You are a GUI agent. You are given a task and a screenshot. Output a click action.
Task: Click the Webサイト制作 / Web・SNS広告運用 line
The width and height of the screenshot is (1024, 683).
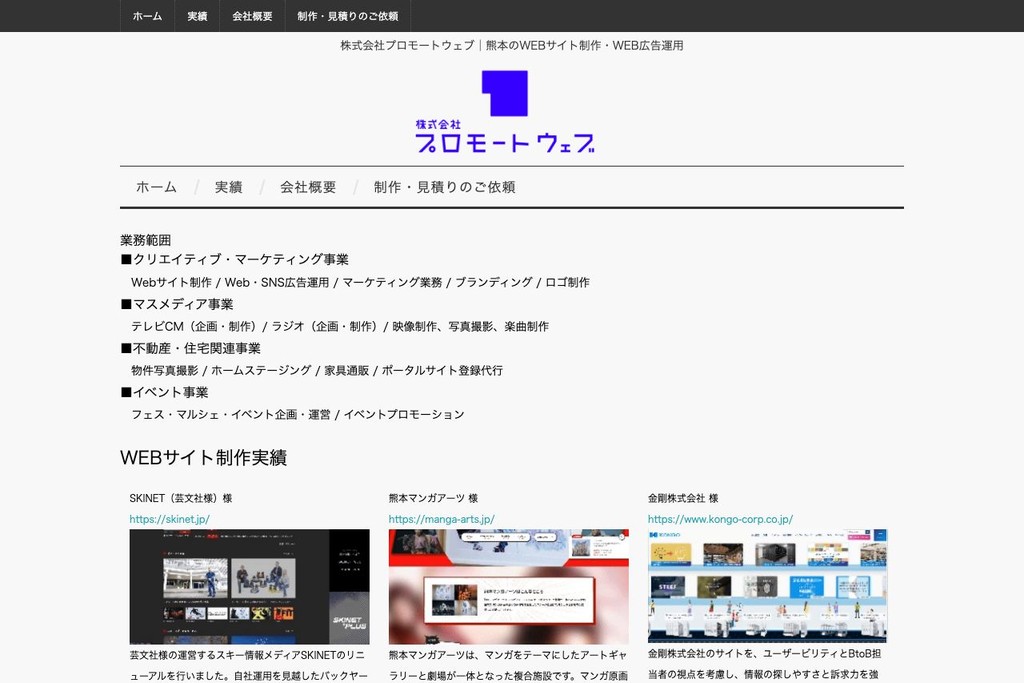click(x=360, y=282)
